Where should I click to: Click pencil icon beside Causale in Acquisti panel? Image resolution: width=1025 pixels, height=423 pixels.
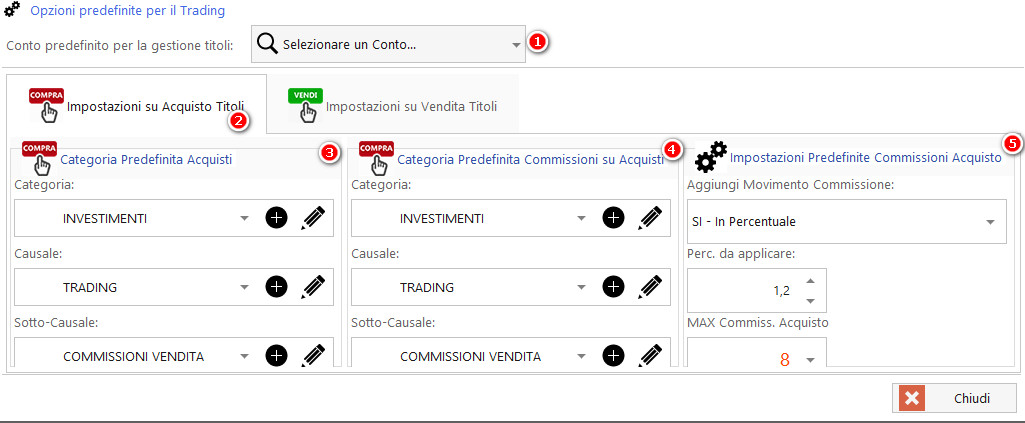coord(314,287)
